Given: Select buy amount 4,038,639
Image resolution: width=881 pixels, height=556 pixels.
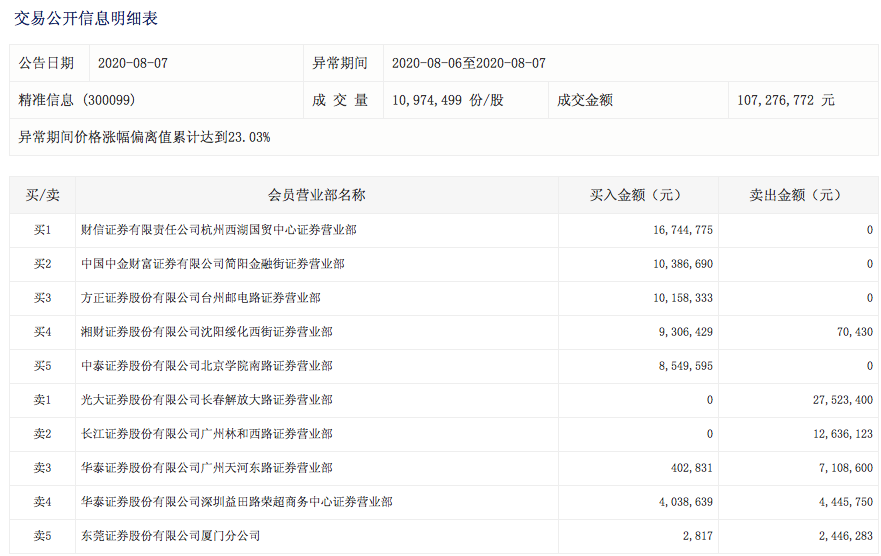Looking at the screenshot, I should [x=685, y=502].
